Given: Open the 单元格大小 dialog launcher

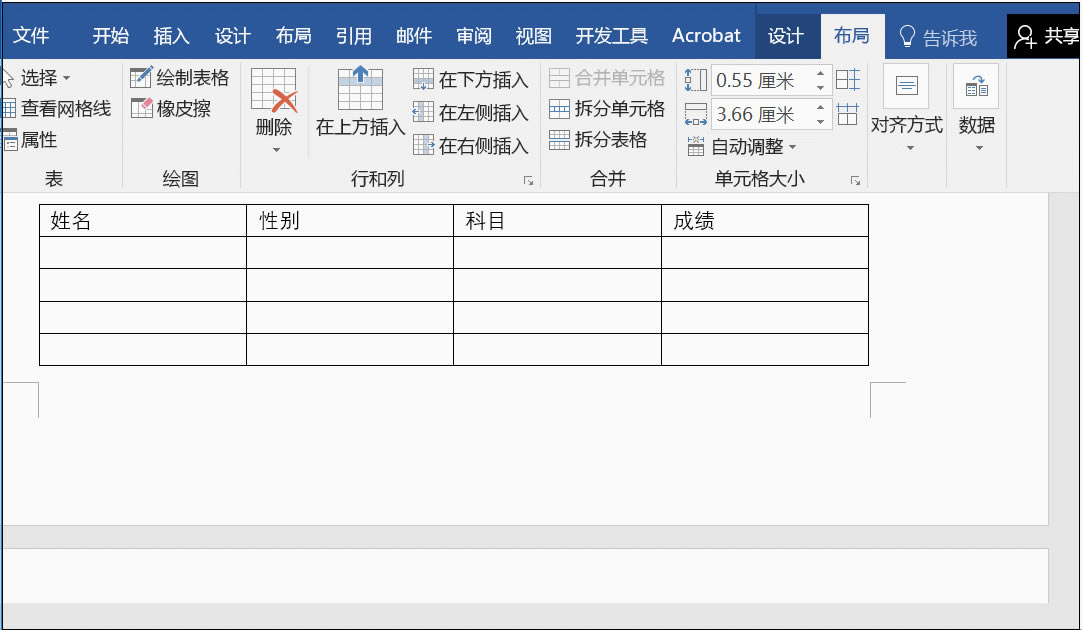Looking at the screenshot, I should 855,181.
